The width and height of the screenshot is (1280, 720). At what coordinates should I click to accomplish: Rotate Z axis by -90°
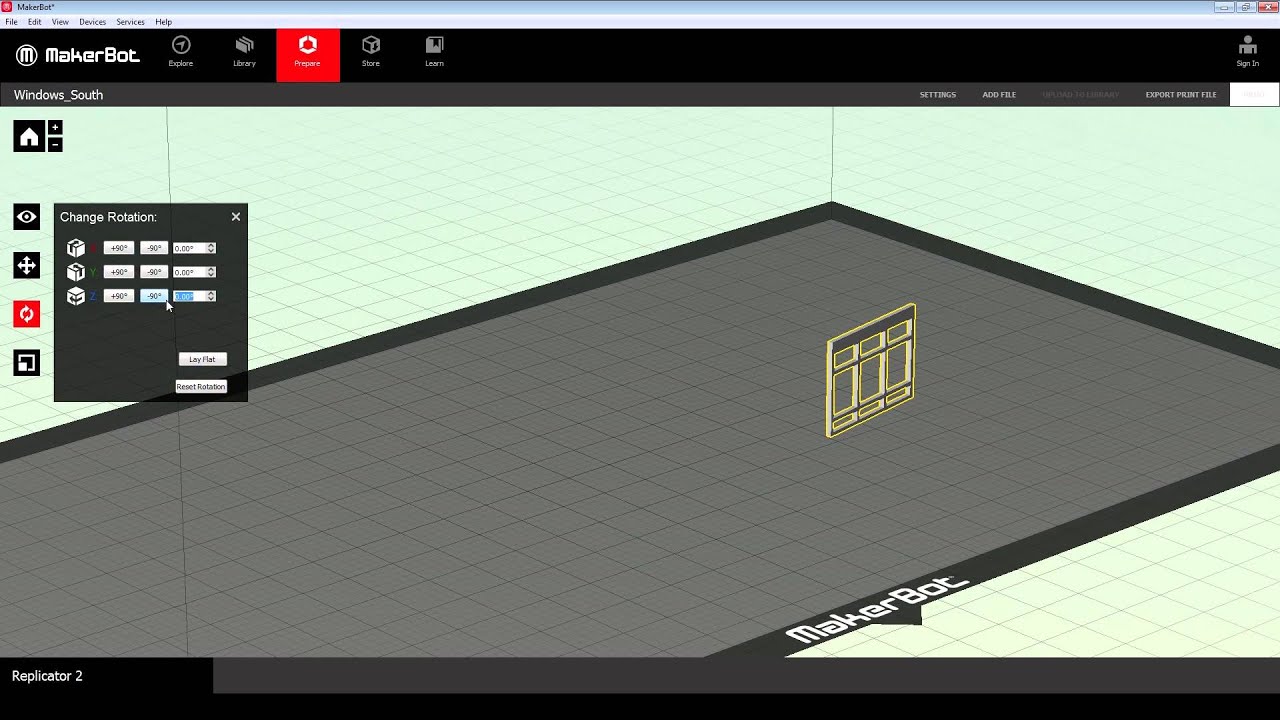pos(154,296)
